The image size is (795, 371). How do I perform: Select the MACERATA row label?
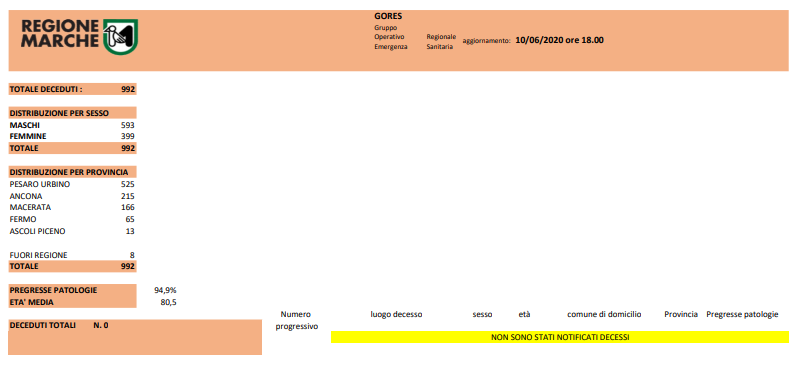[30, 207]
